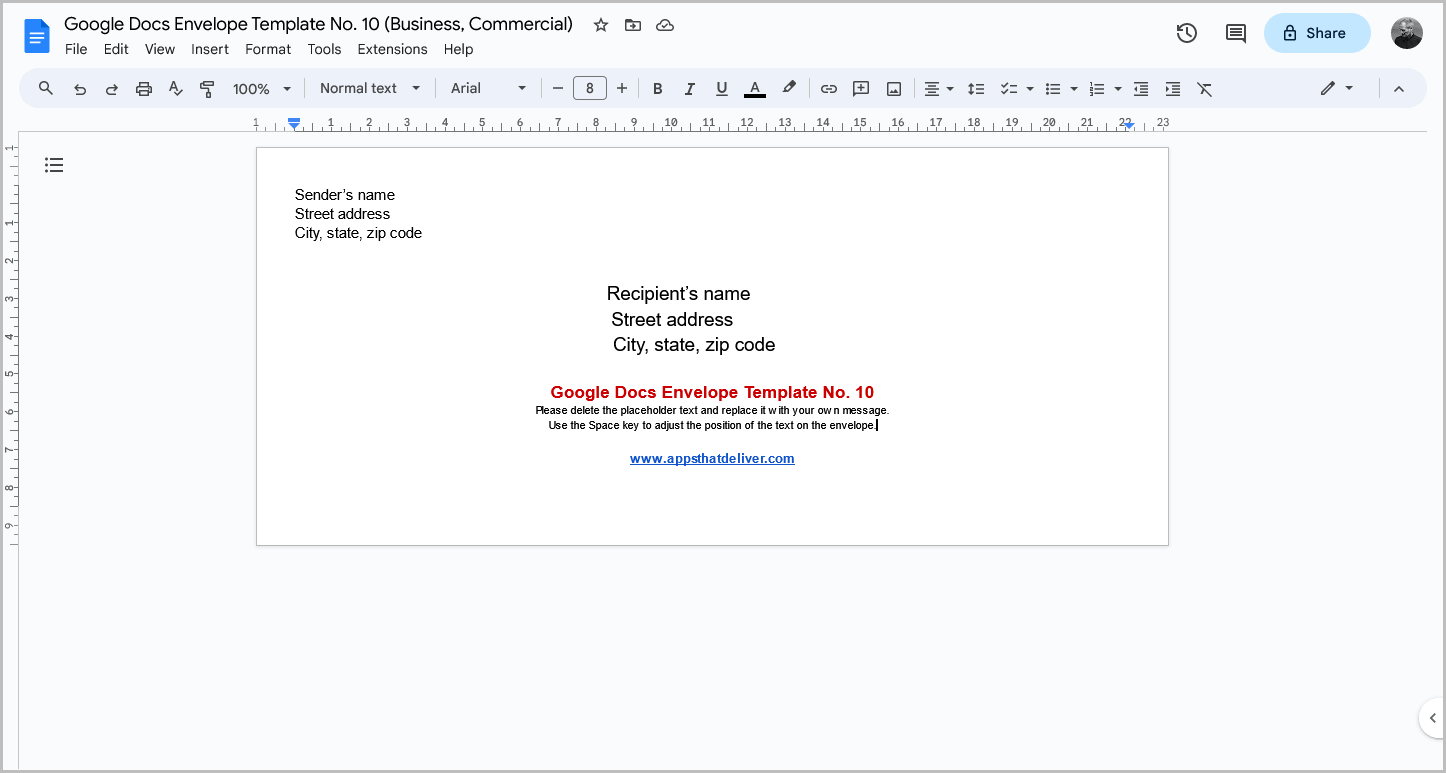Insert an image
Screen dimensions: 1446x773
894,89
